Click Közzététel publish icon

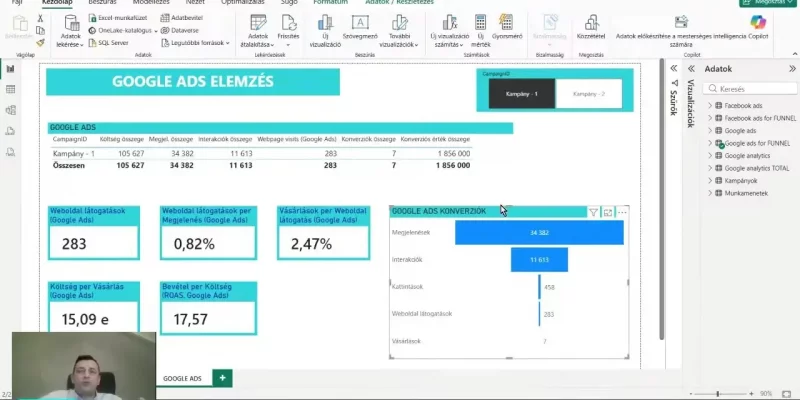click(x=591, y=28)
